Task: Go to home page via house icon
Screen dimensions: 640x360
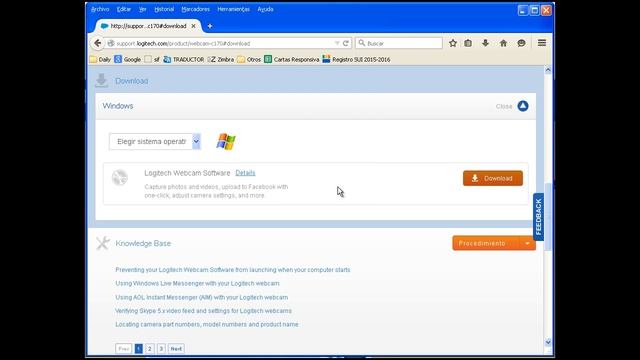Action: (503, 43)
